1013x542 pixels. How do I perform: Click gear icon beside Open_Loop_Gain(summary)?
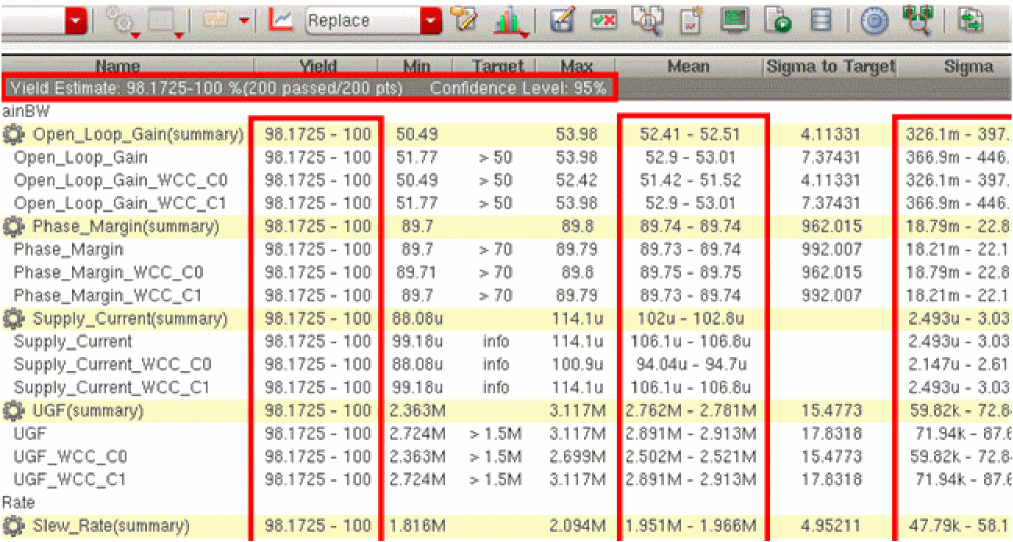(14, 134)
